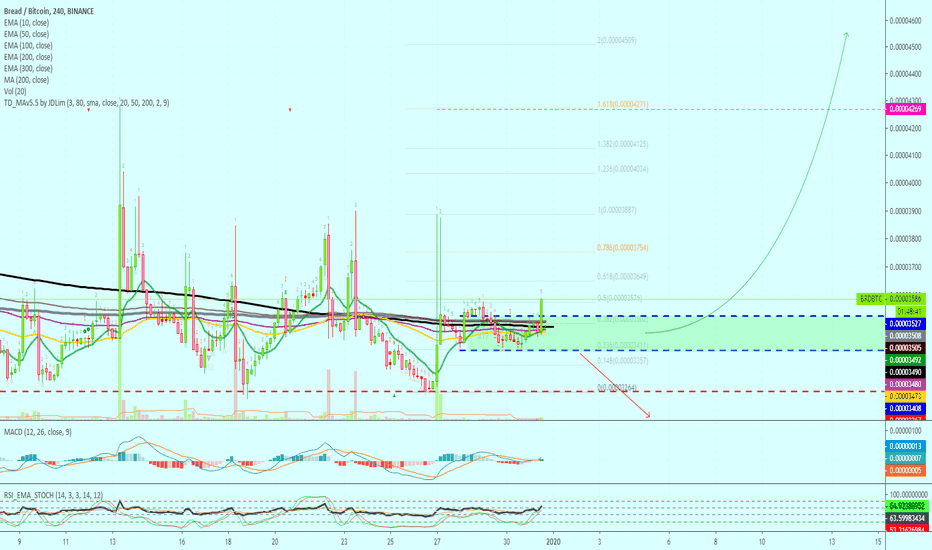Image resolution: width=932 pixels, height=550 pixels.
Task: Click the blue 0.00003408 price tag
Action: [905, 408]
